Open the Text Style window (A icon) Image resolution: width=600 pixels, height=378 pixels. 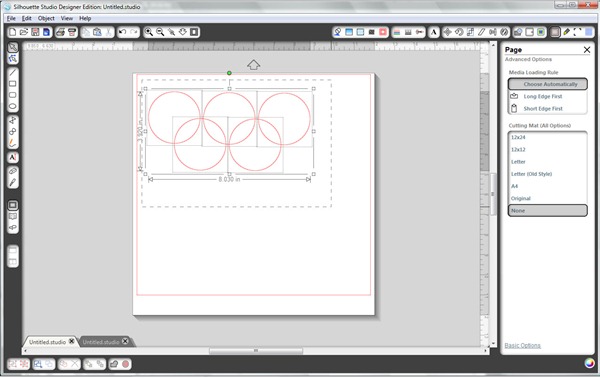pyautogui.click(x=434, y=32)
